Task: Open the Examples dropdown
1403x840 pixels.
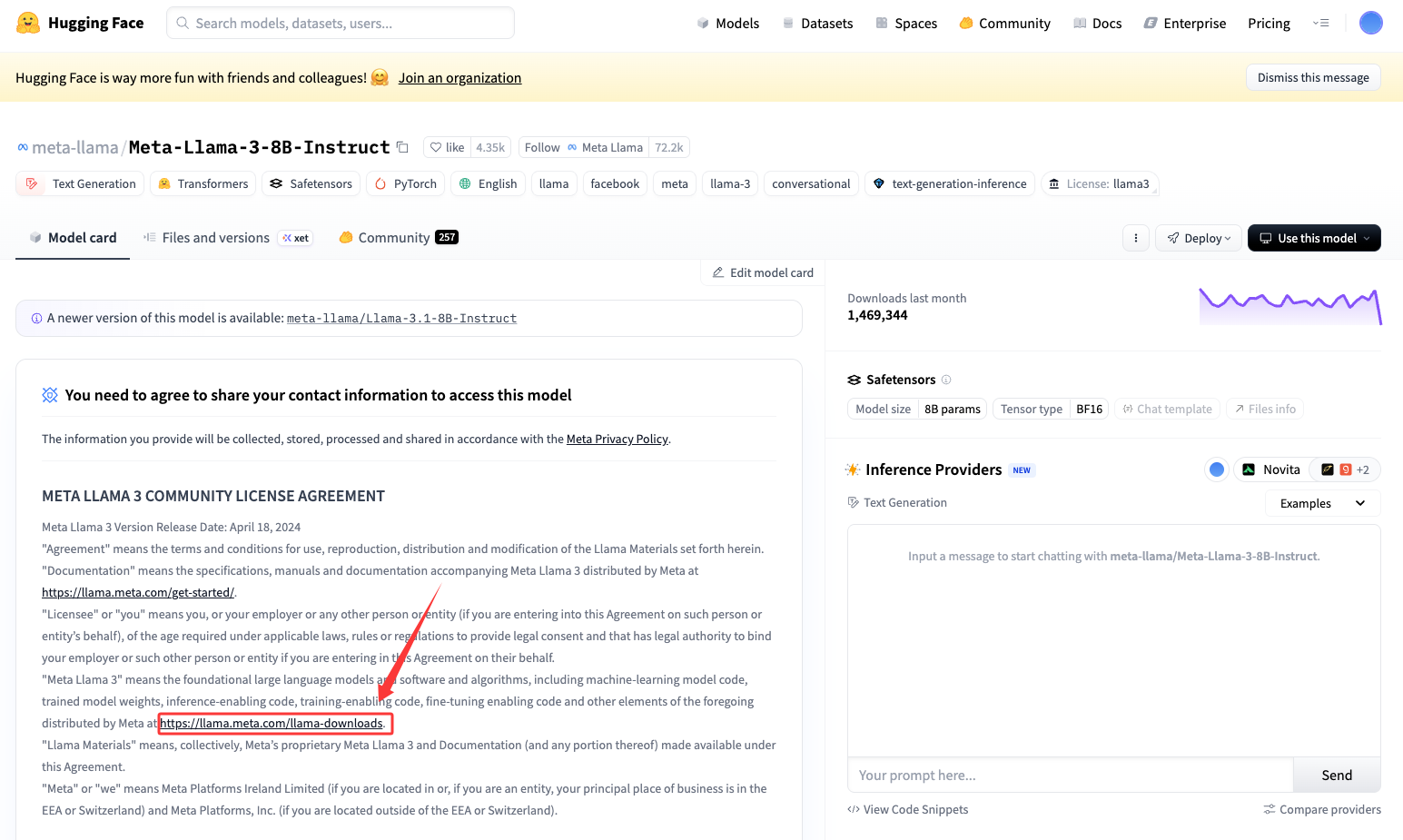Action: click(1322, 503)
